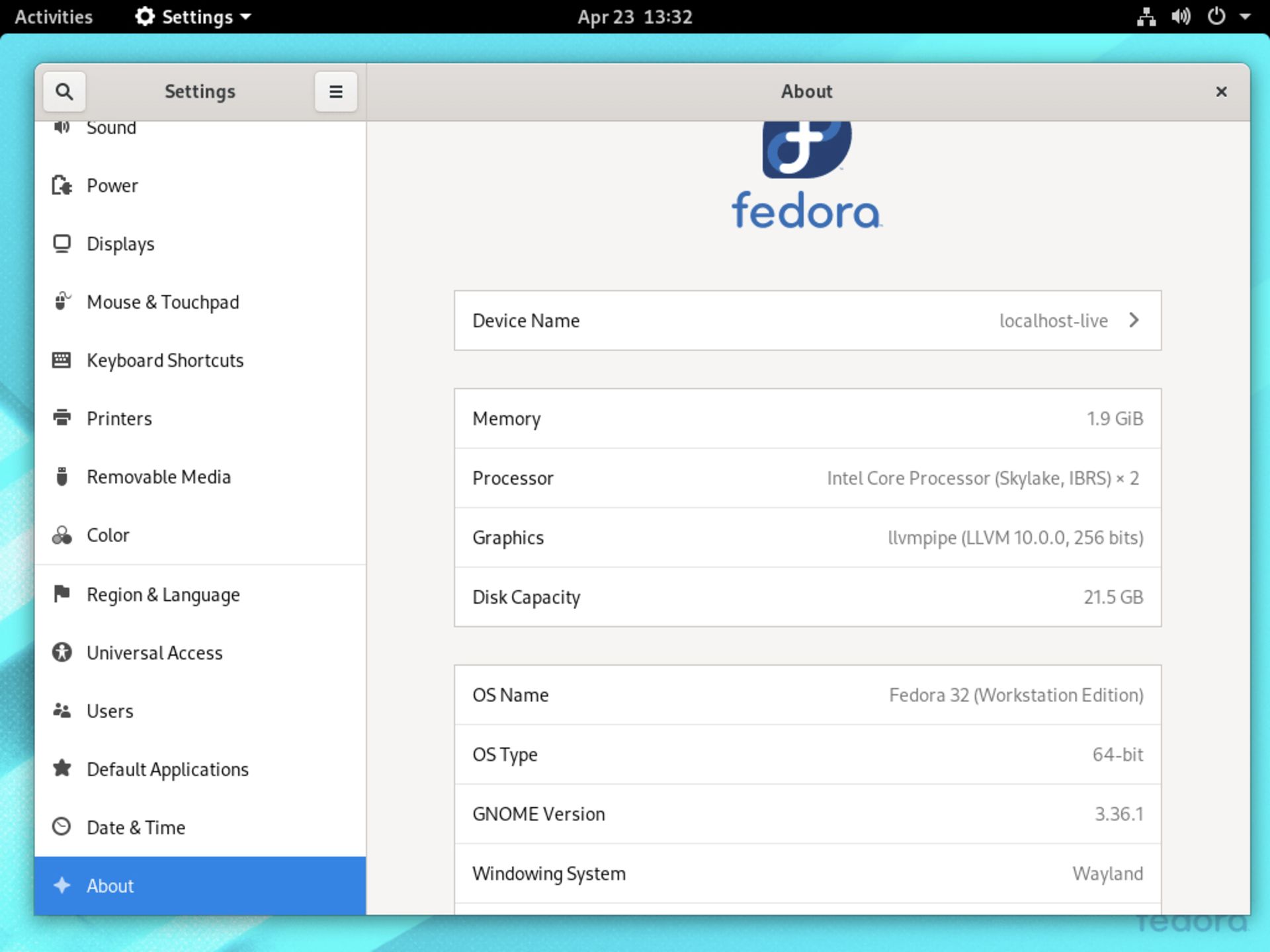Switch to Default Applications section
1270x952 pixels.
click(167, 769)
